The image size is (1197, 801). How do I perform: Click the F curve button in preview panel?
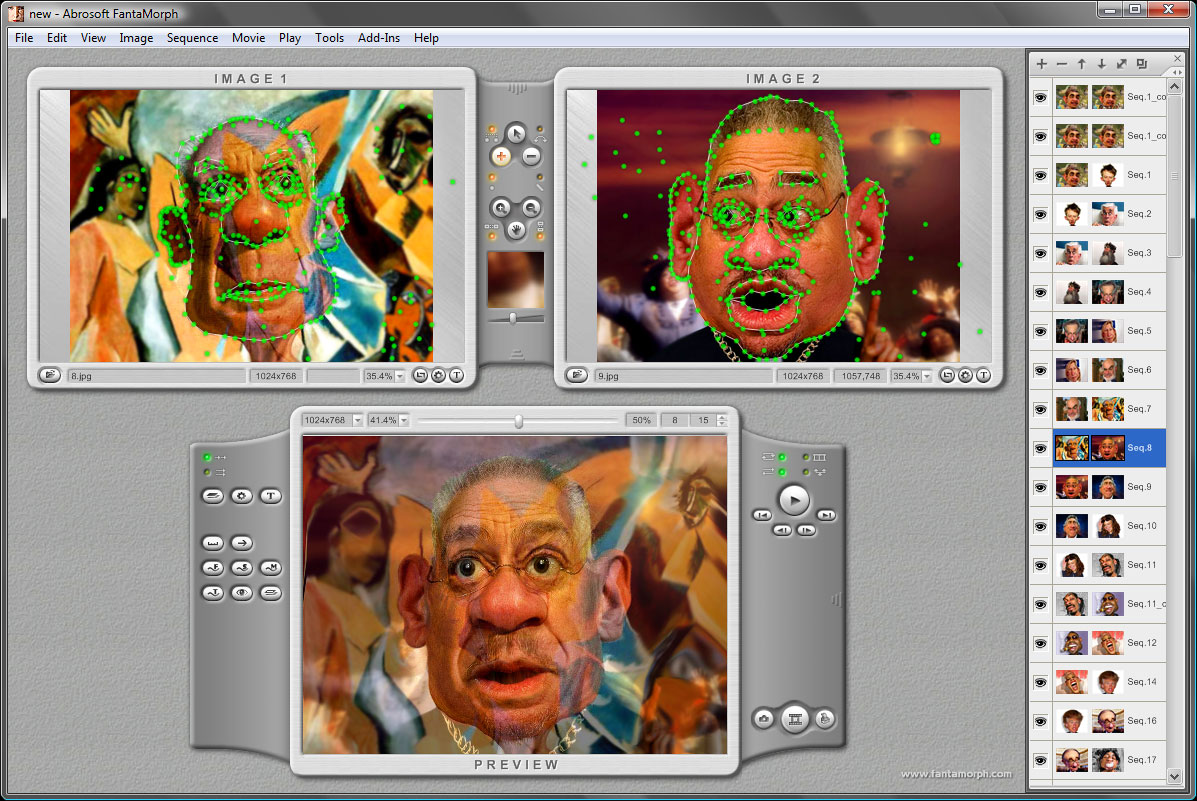click(213, 567)
